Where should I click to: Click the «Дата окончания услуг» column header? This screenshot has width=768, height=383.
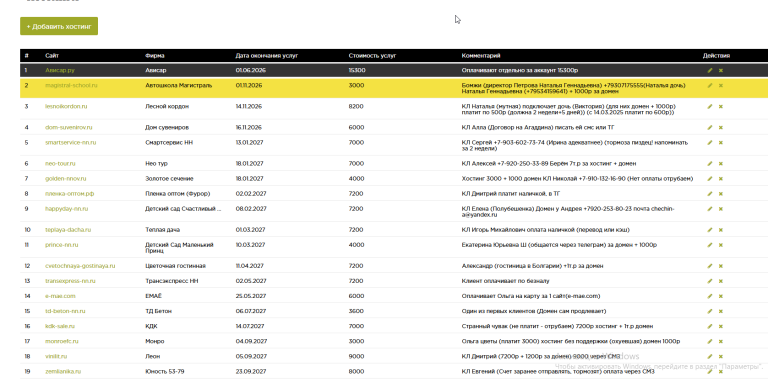[x=266, y=56]
